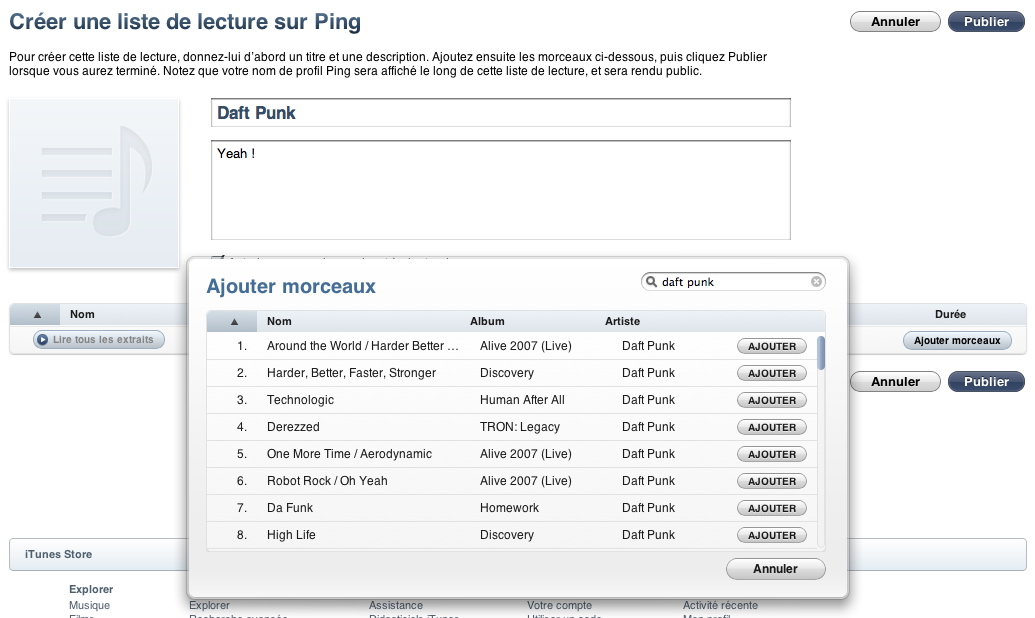Viewport: 1035px width, 618px height.
Task: Click the playlist artwork placeholder
Action: pos(94,184)
